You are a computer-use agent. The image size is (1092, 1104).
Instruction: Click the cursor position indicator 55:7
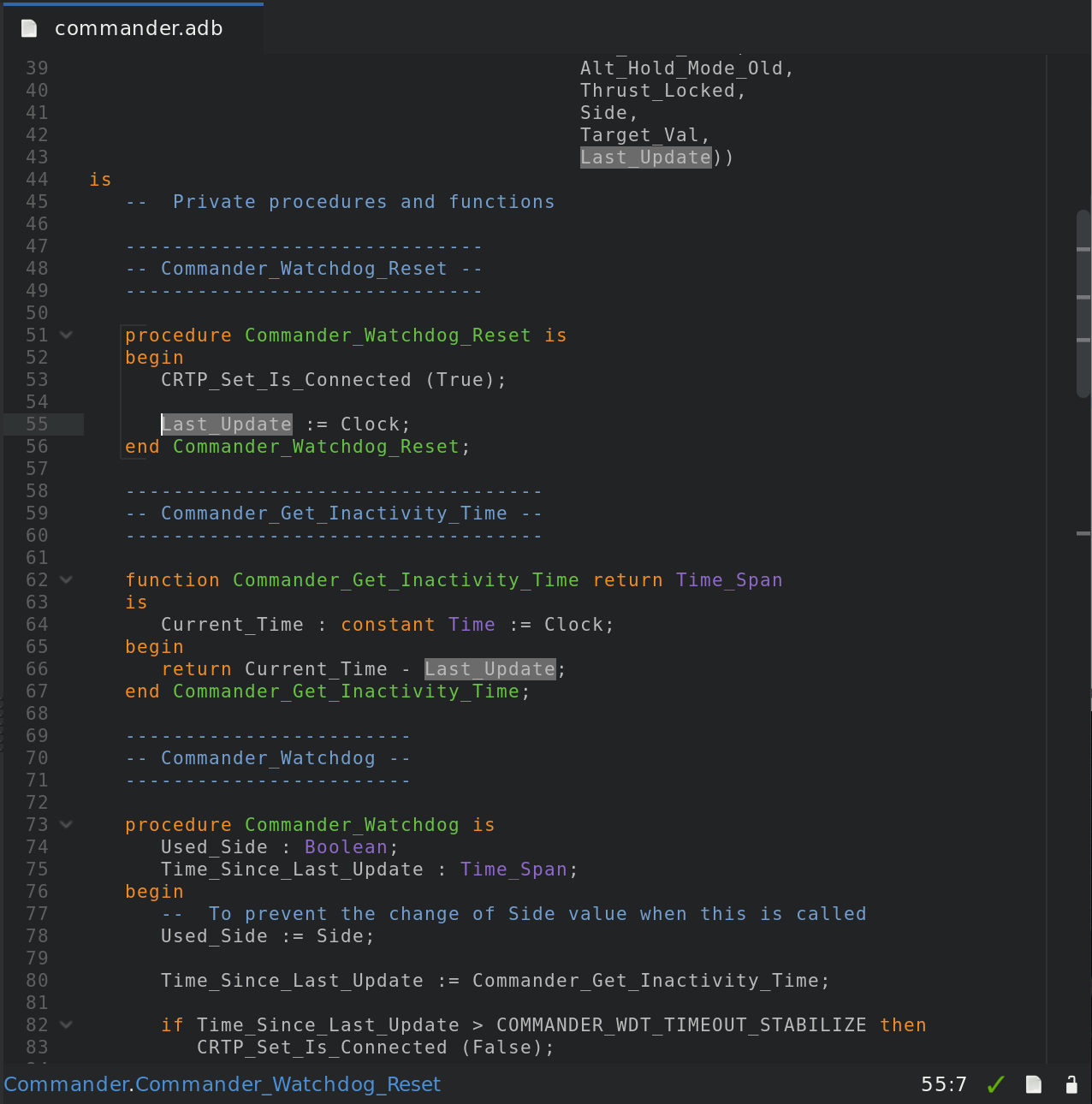click(x=944, y=1085)
